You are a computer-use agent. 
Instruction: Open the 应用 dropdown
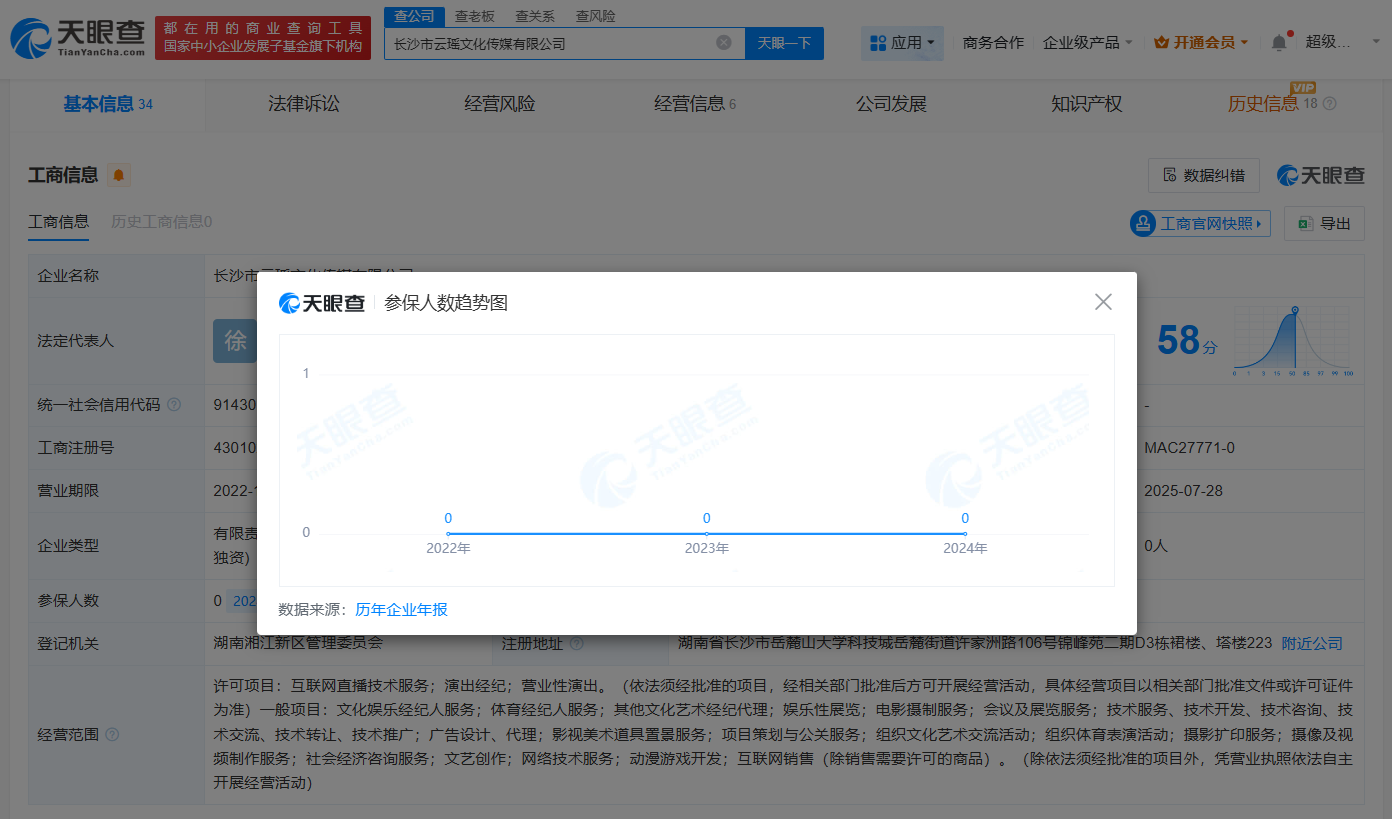tap(901, 42)
